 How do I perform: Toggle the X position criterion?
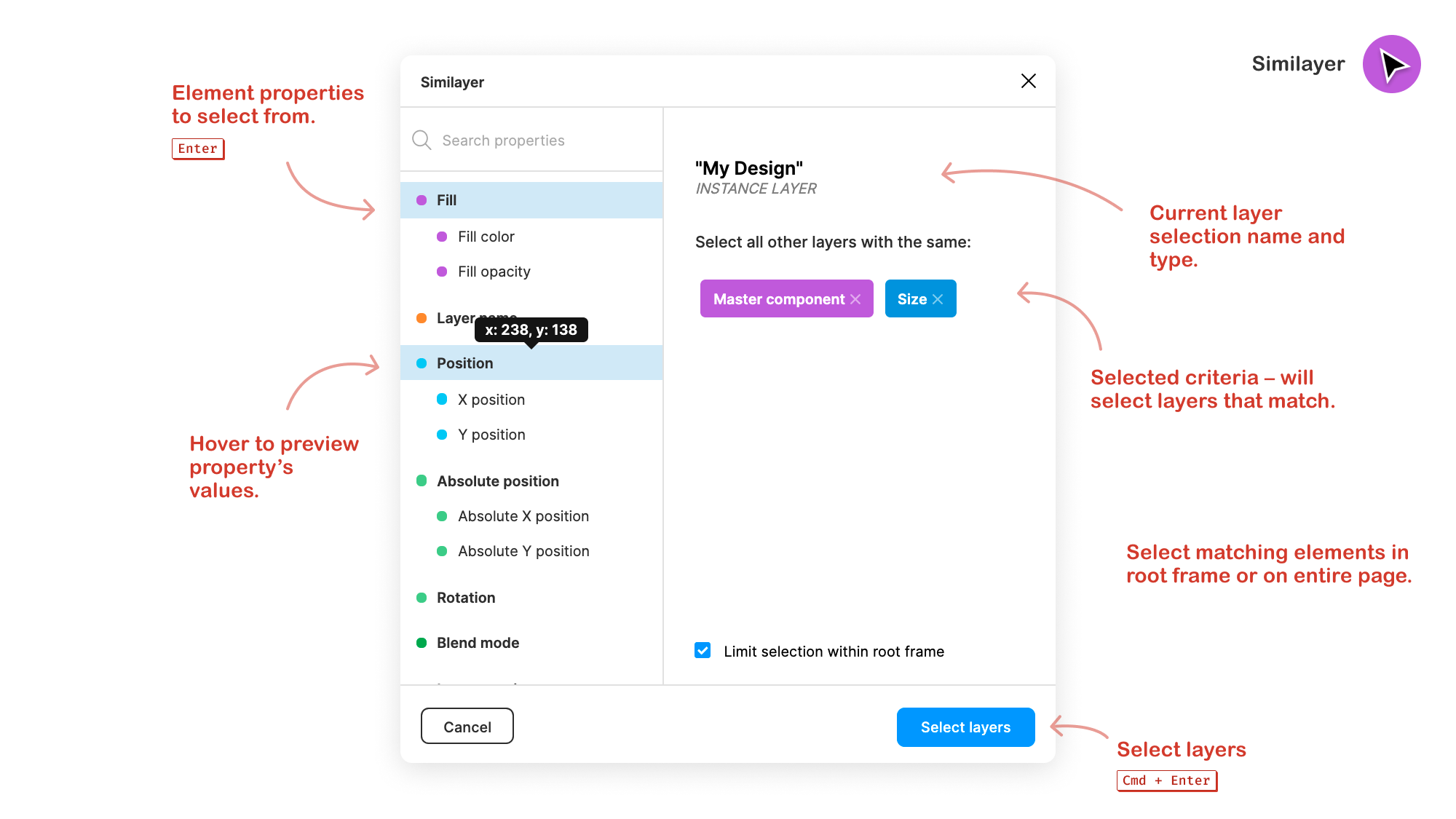point(491,399)
